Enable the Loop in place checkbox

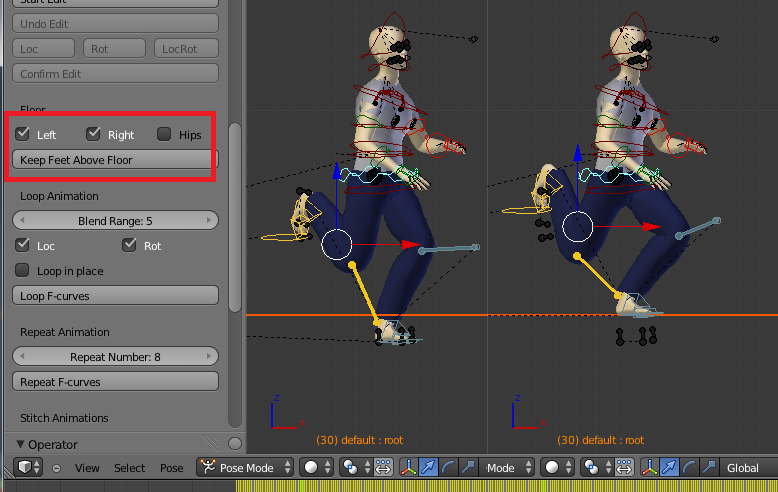tap(23, 270)
